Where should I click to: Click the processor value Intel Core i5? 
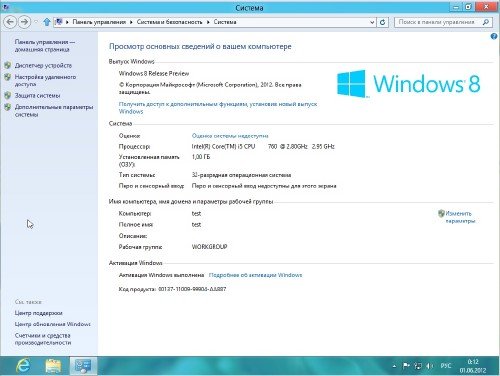[x=263, y=146]
